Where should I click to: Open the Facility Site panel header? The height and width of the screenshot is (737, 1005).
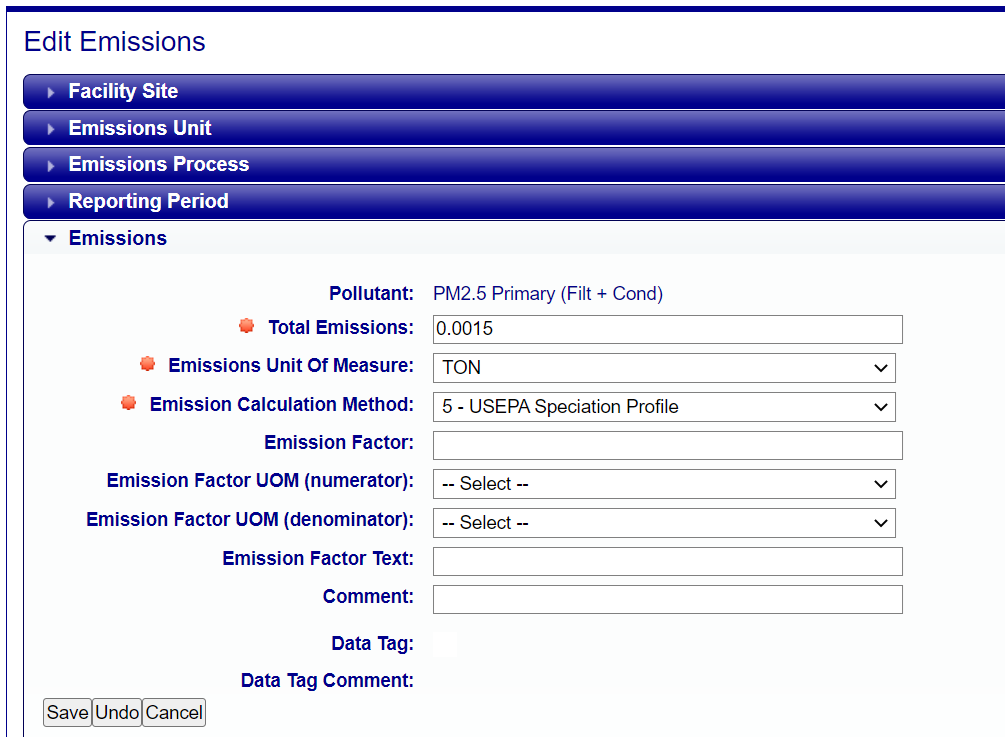(x=514, y=92)
